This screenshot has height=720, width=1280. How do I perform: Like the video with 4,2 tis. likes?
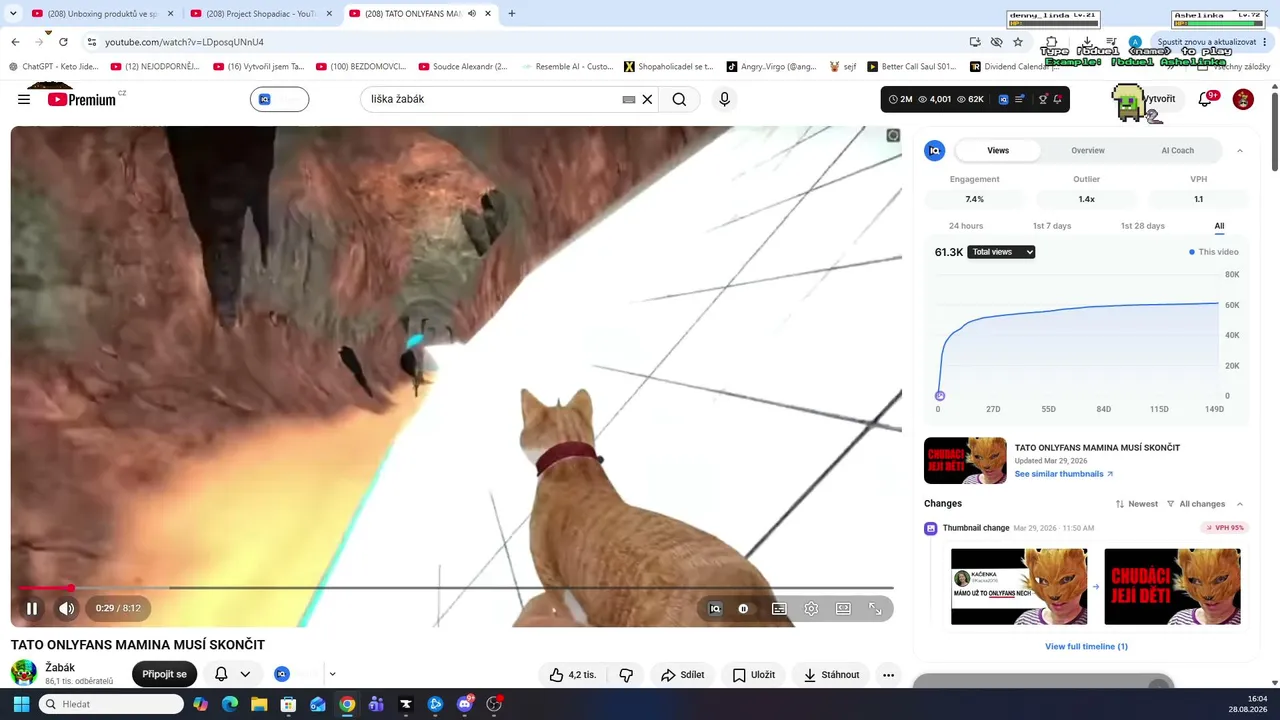point(572,675)
